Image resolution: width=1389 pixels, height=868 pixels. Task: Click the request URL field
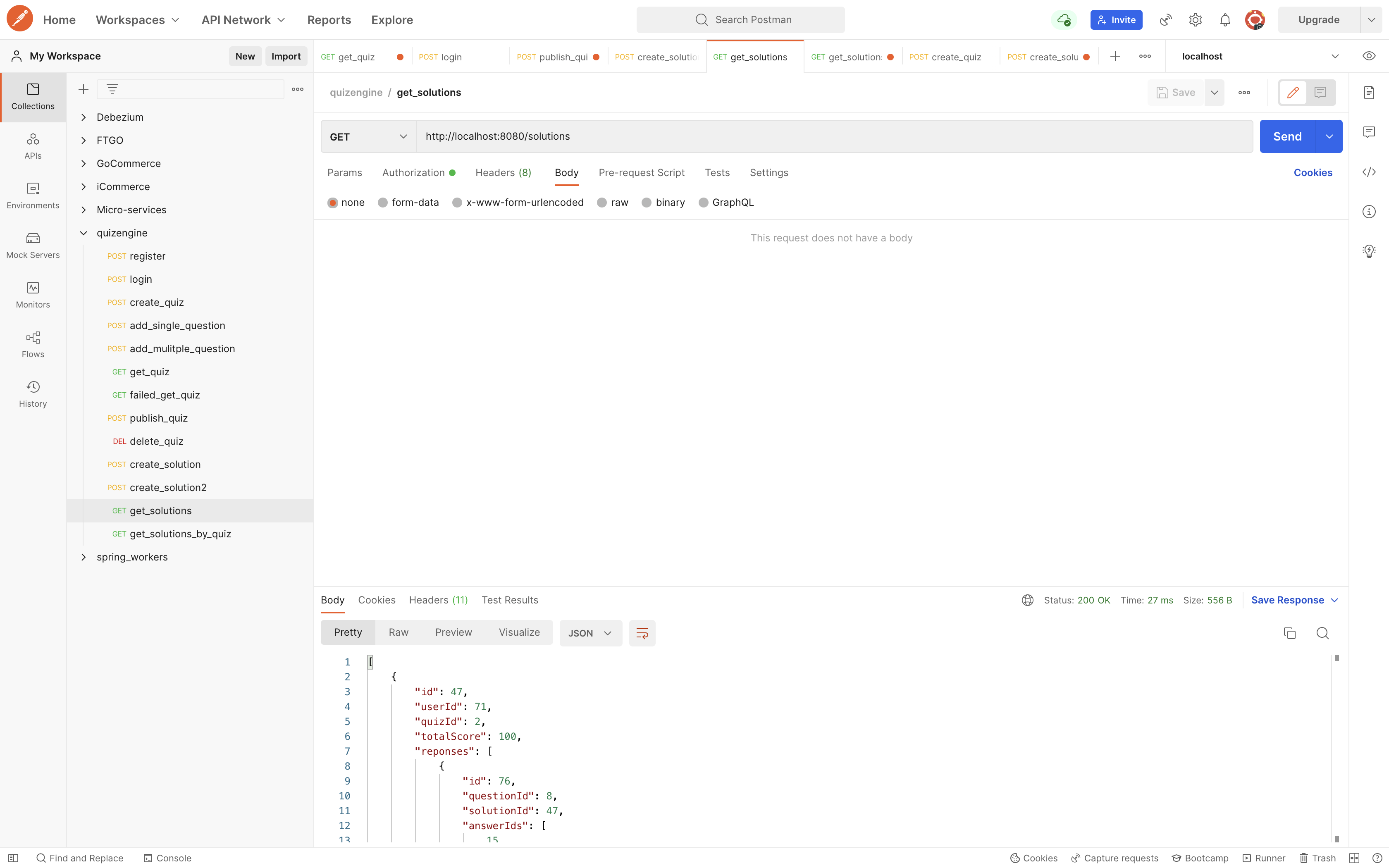tap(834, 137)
